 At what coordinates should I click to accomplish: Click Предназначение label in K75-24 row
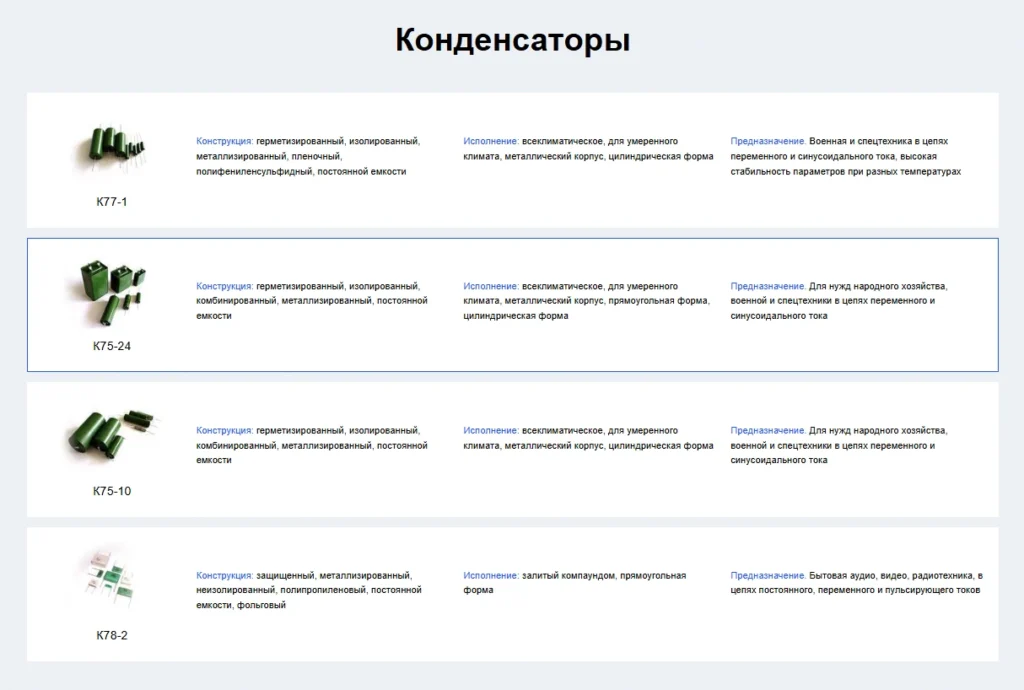[x=768, y=286]
